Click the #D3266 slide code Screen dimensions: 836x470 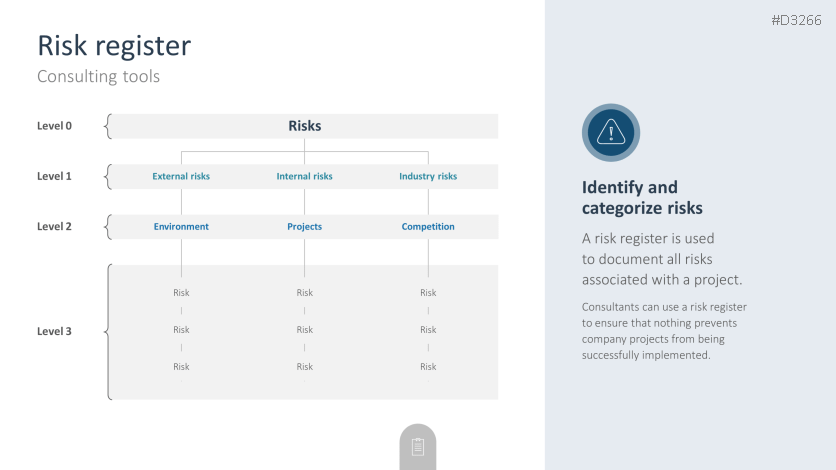point(796,20)
